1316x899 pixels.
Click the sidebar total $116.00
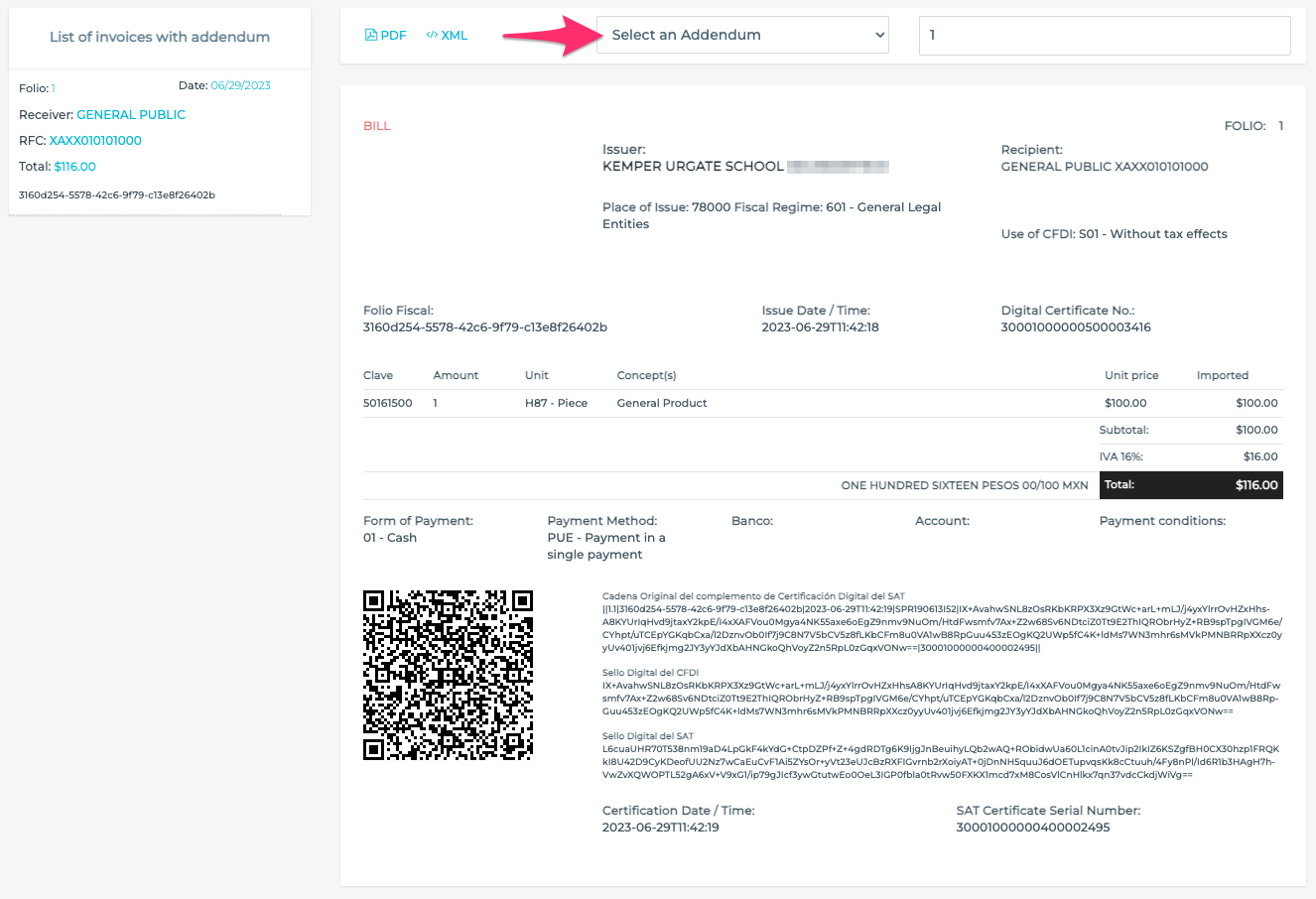pos(75,167)
